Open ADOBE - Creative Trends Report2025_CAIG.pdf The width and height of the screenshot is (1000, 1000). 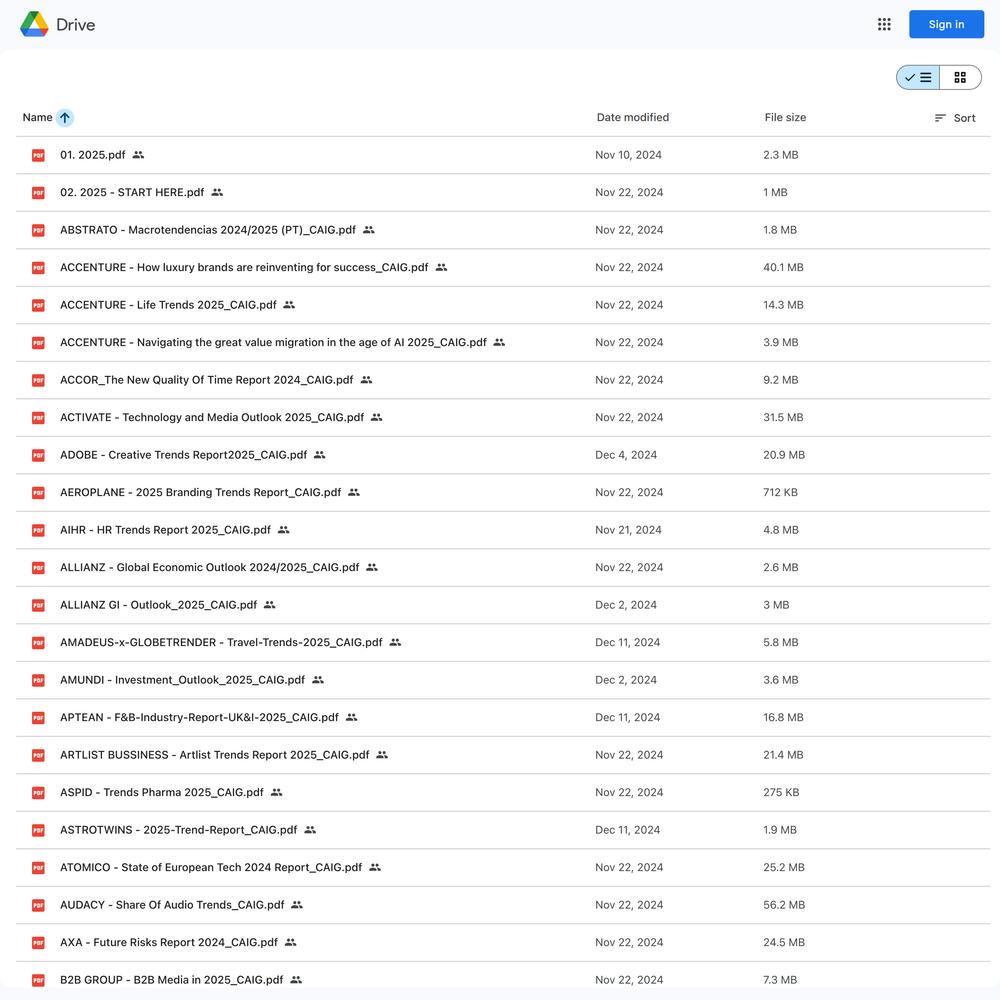tap(184, 455)
